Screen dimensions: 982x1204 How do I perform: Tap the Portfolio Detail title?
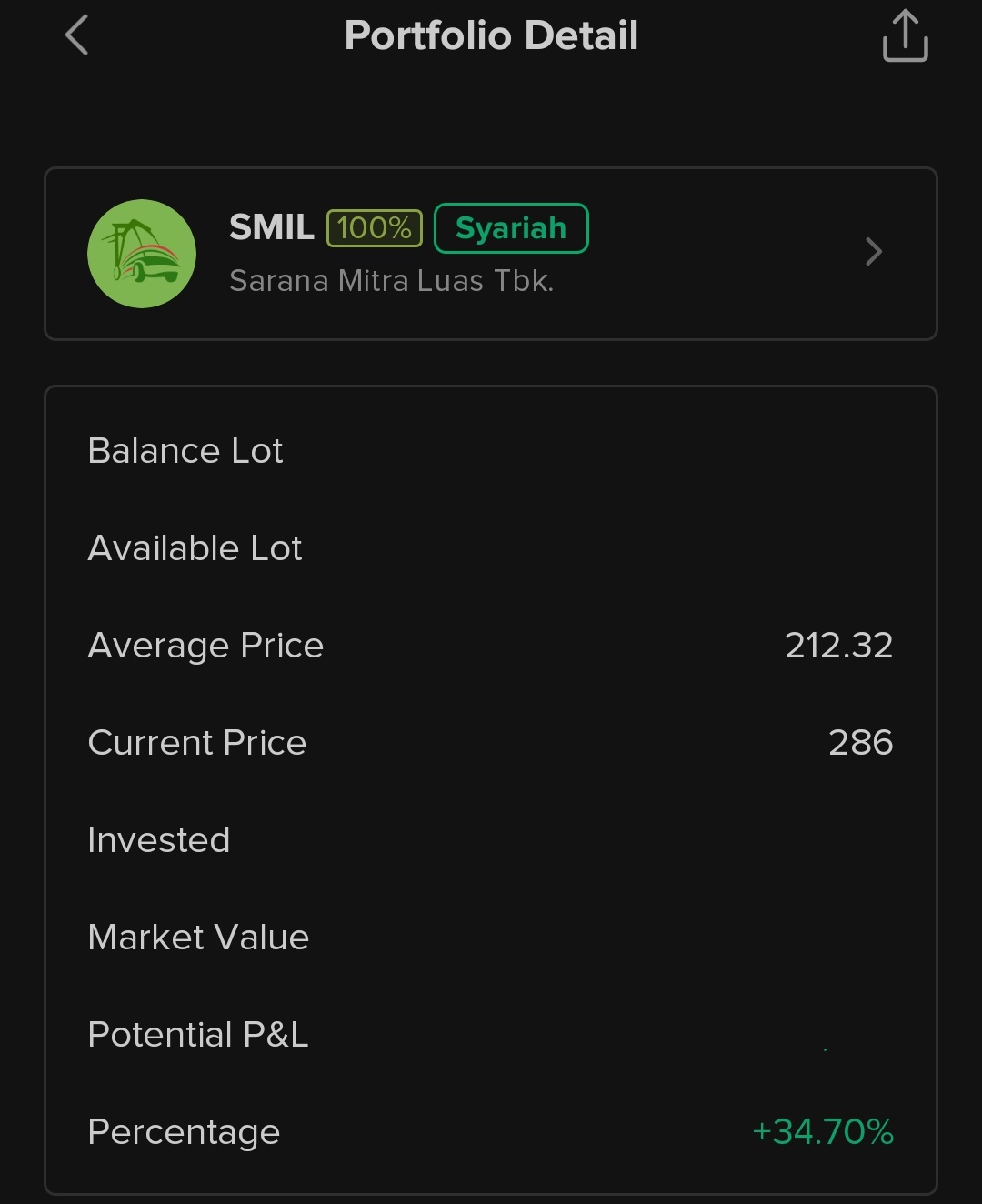pyautogui.click(x=491, y=36)
